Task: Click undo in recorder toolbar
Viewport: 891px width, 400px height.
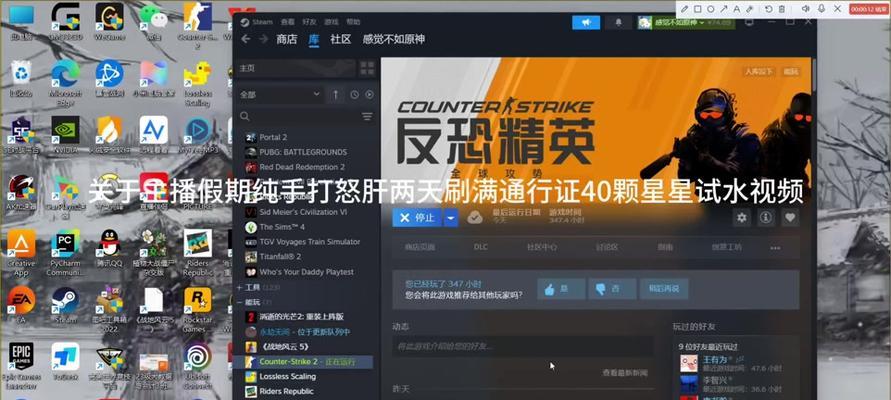Action: tap(768, 9)
